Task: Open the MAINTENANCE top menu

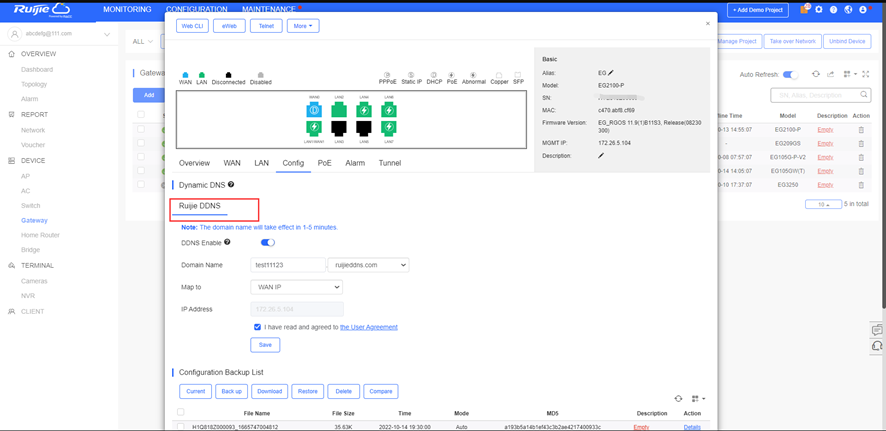Action: tap(268, 9)
